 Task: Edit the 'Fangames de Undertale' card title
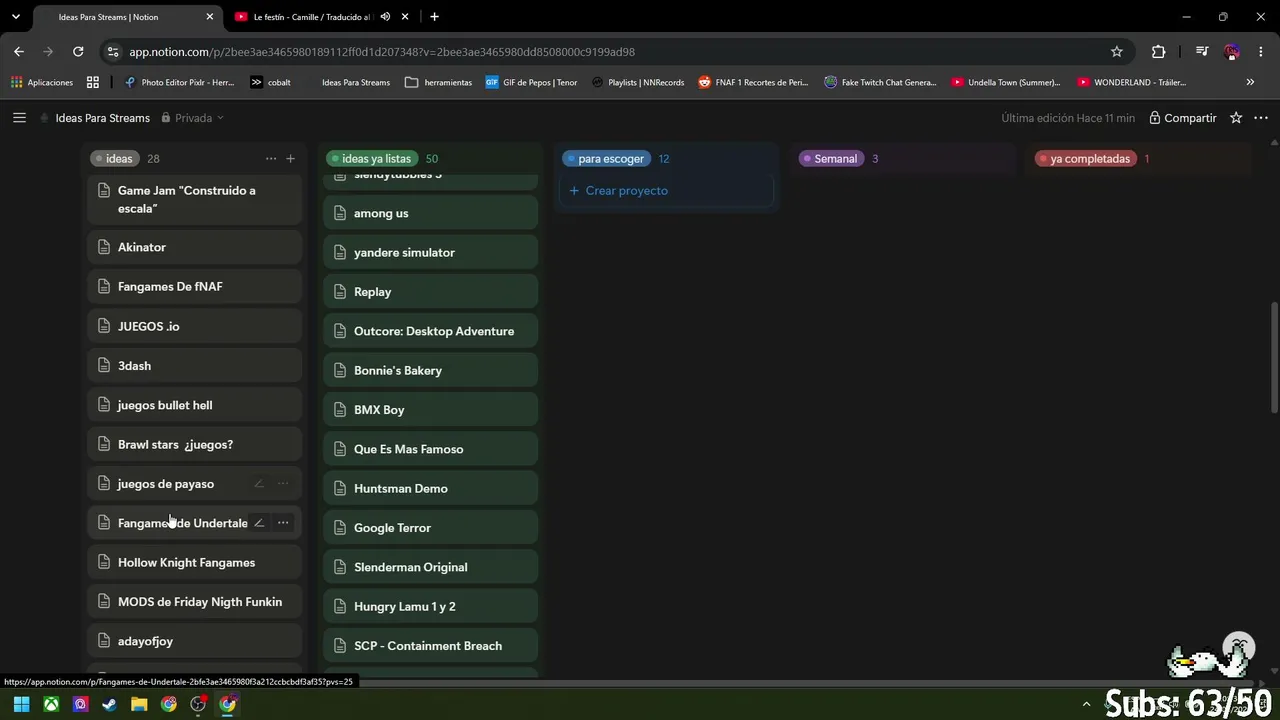click(259, 523)
